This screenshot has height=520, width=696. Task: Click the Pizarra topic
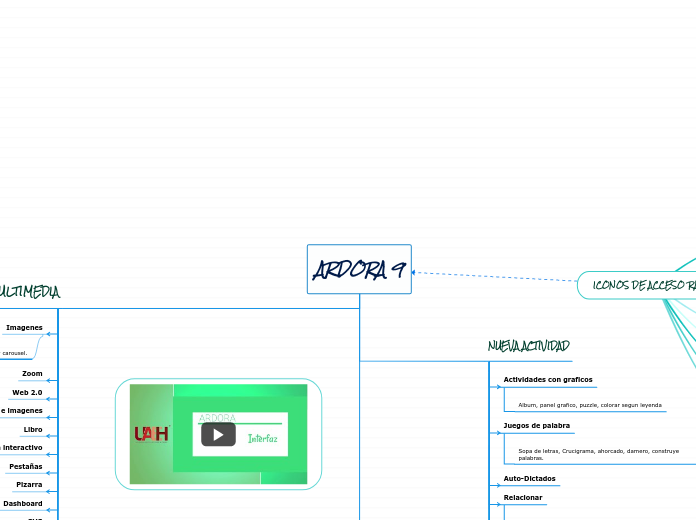(29, 485)
